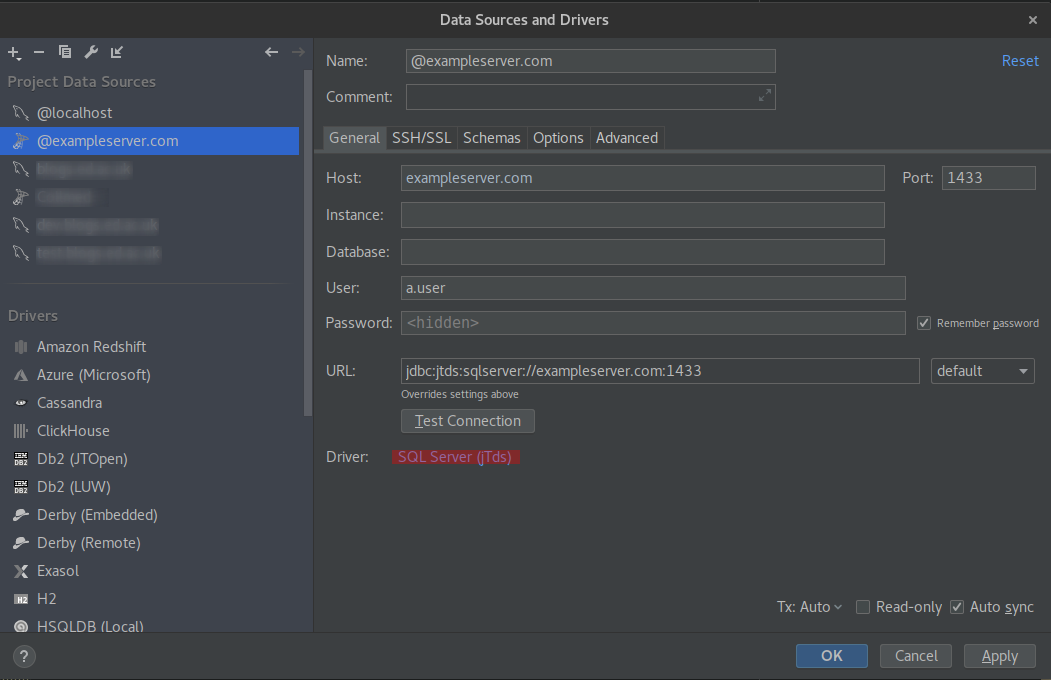Focus the Host input field
The image size is (1051, 680).
tap(643, 178)
